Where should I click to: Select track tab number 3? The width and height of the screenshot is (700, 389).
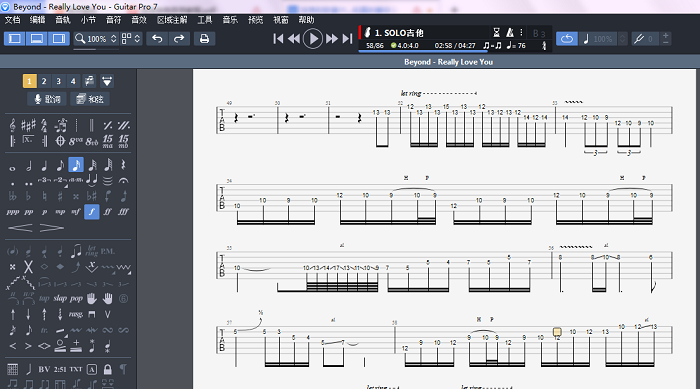[58, 81]
